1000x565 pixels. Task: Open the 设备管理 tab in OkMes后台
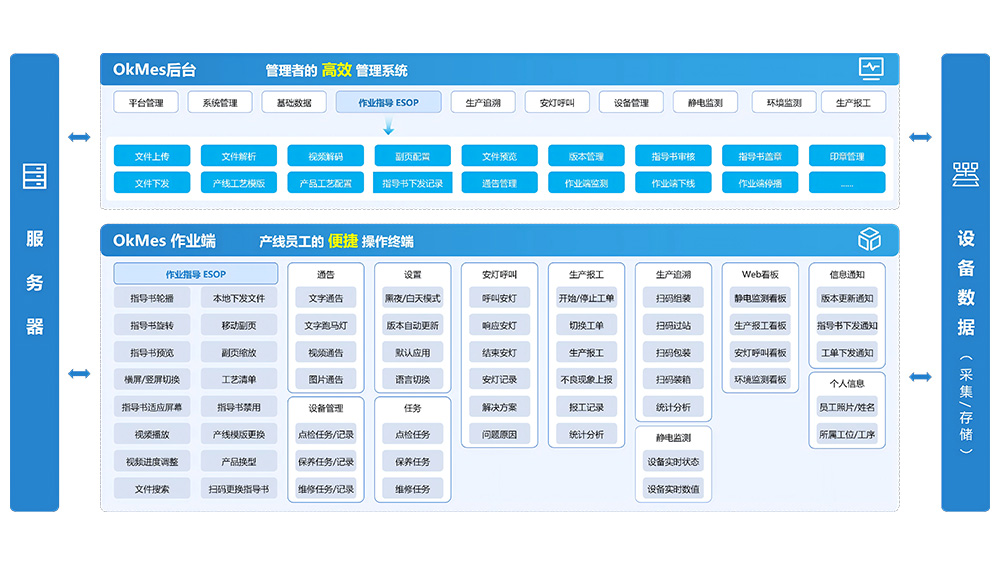[x=631, y=103]
